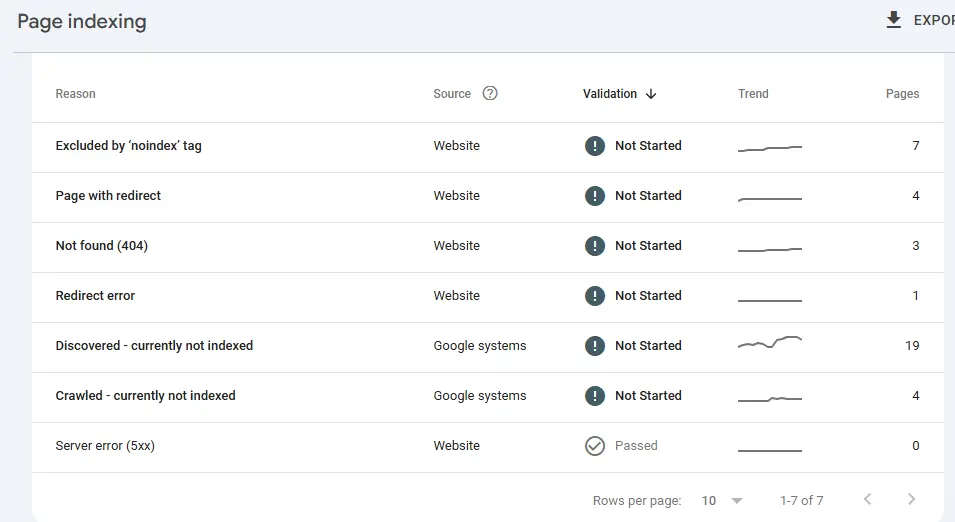
Task: Open Redirect error reason
Action: (x=95, y=295)
